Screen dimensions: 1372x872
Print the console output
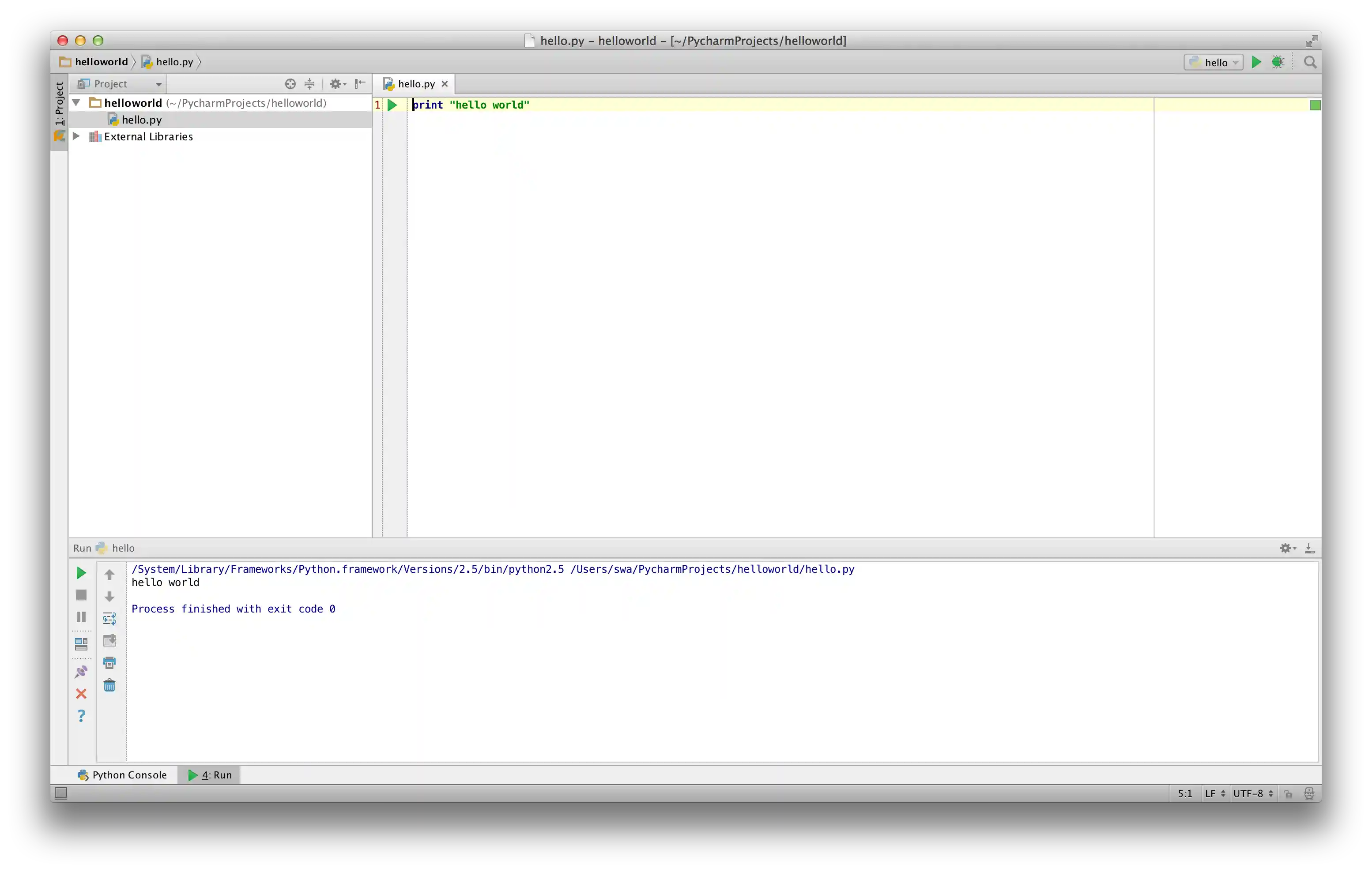(x=109, y=663)
